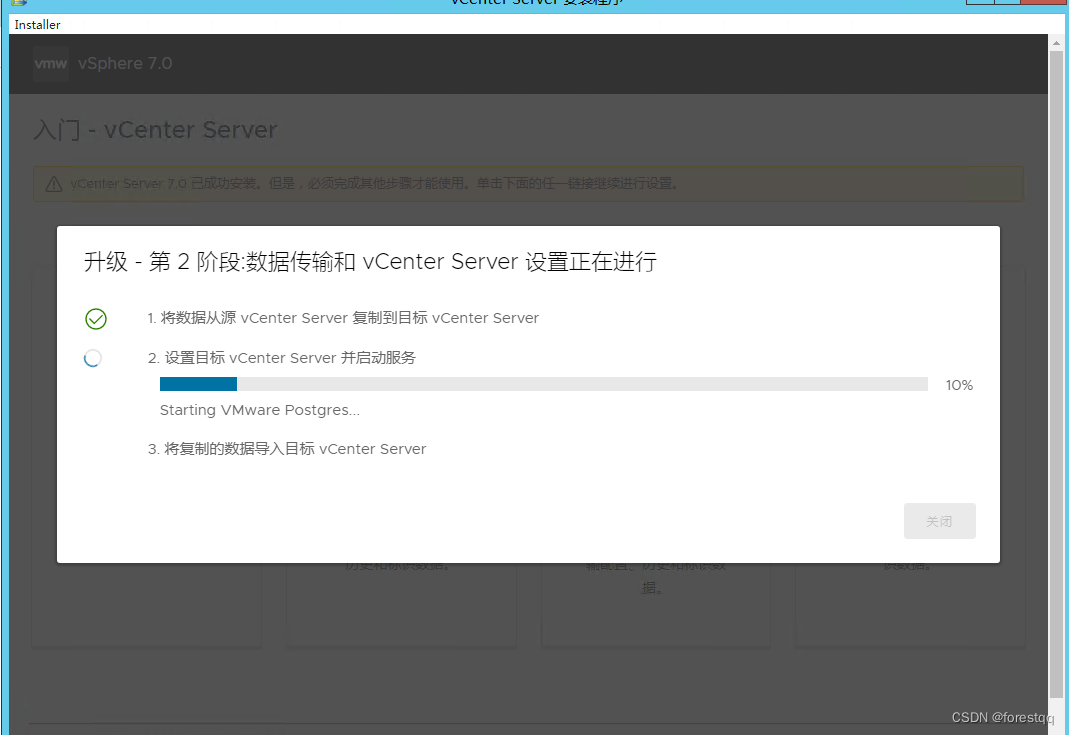
Task: Click step 3 text '将复制的数据导入目标 vCenter Server'
Action: pos(287,449)
